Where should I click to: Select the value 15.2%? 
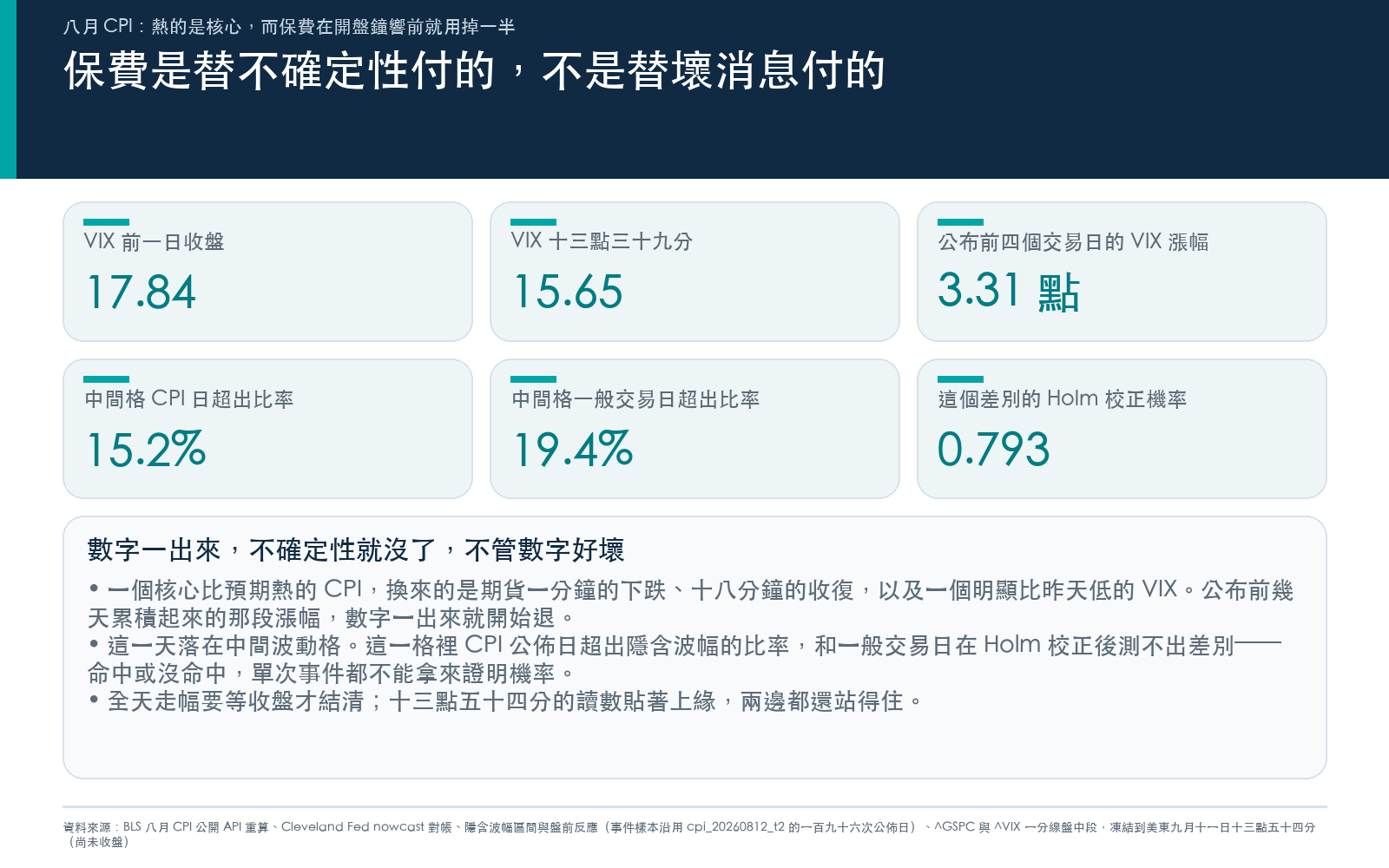pos(146,449)
